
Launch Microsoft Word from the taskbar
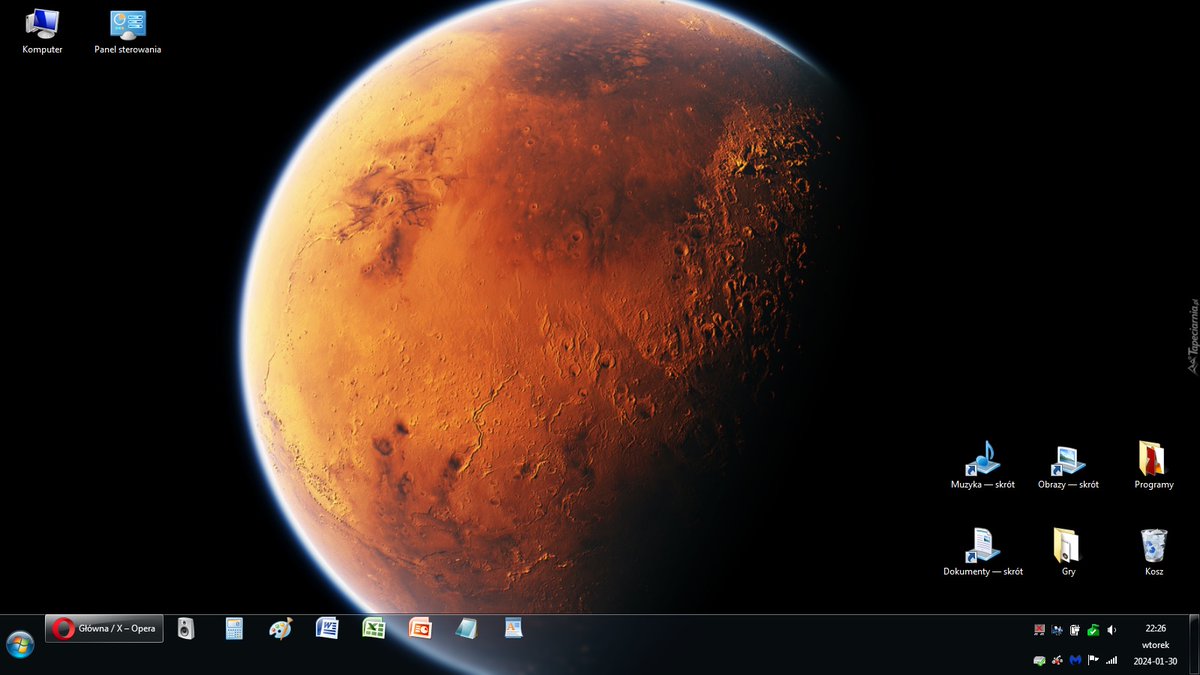[327, 628]
